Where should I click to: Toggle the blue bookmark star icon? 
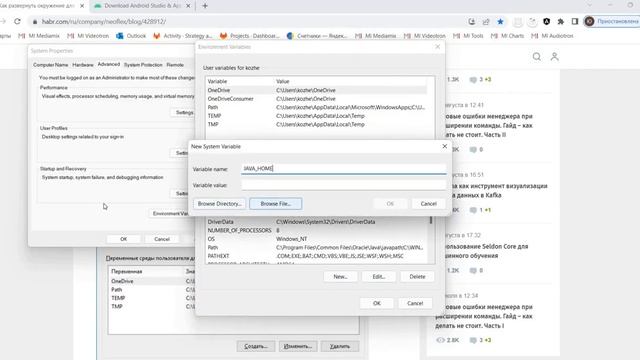[500, 21]
